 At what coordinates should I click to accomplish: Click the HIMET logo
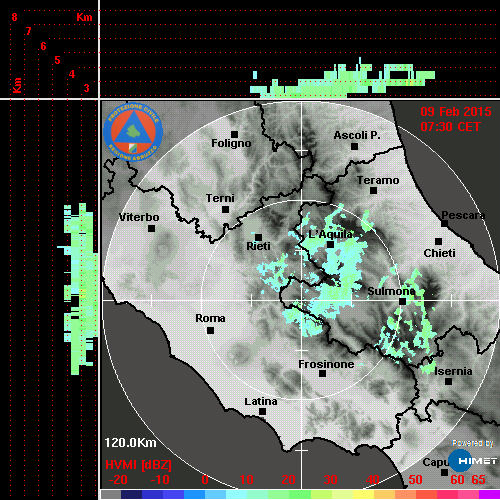(472, 460)
